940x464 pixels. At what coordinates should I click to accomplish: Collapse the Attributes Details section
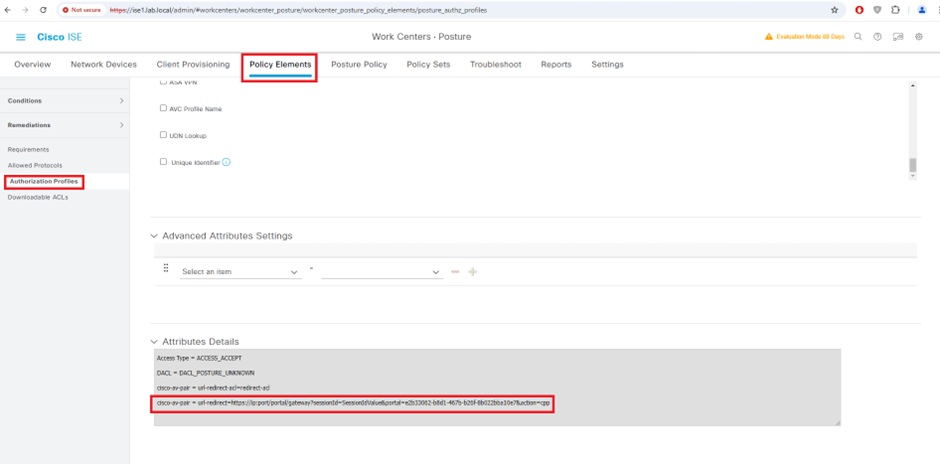coord(154,342)
